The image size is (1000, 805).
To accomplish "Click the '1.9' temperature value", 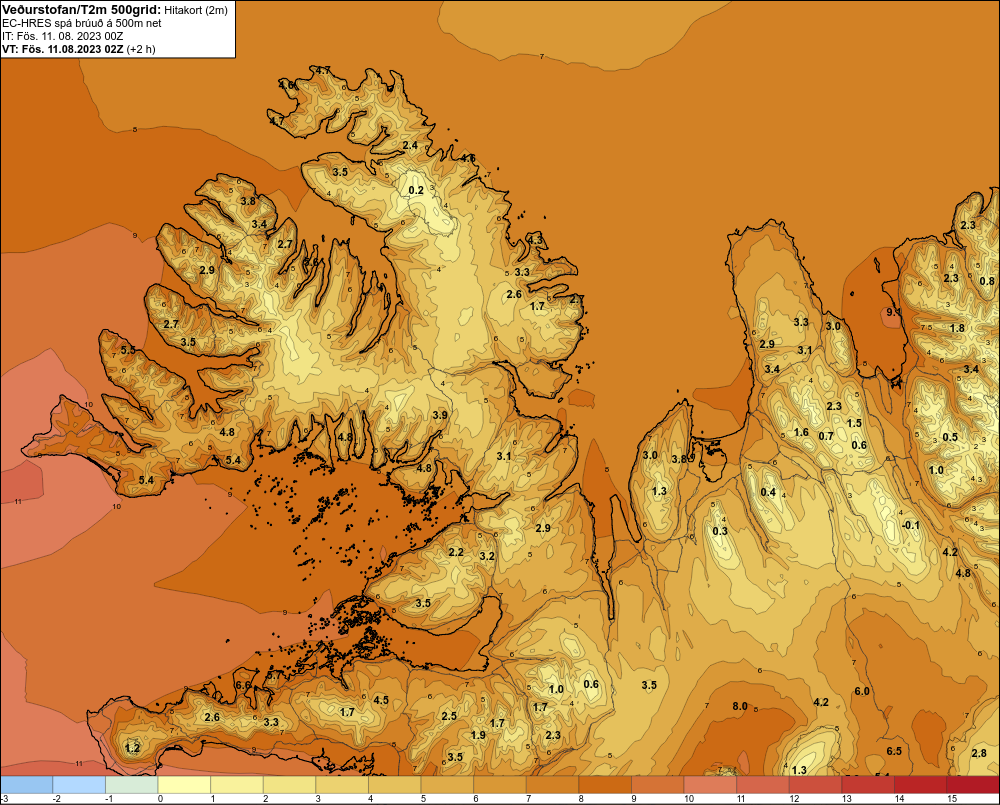I will (478, 735).
